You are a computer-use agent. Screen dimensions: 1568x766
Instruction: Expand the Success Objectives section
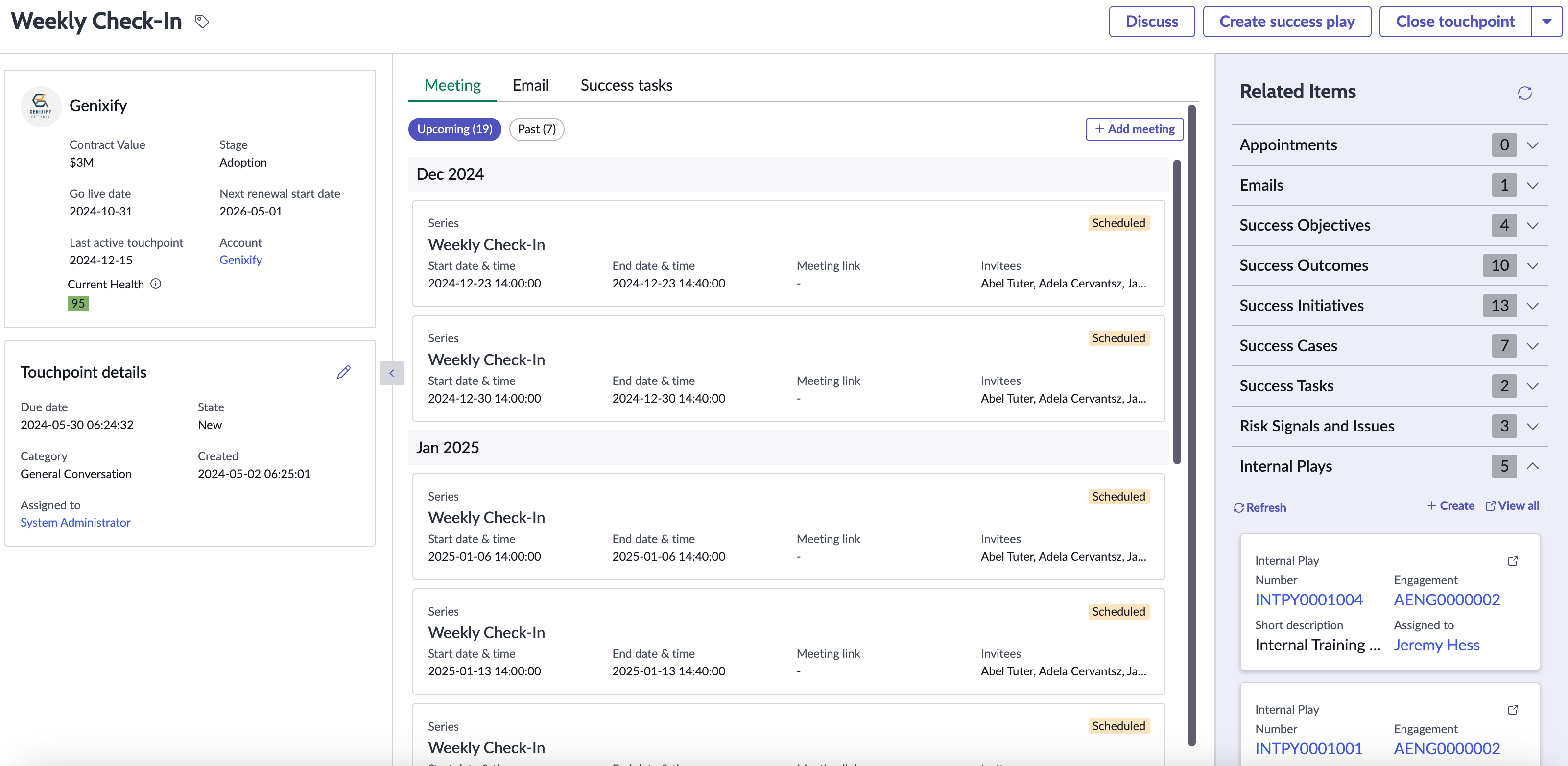(1533, 225)
